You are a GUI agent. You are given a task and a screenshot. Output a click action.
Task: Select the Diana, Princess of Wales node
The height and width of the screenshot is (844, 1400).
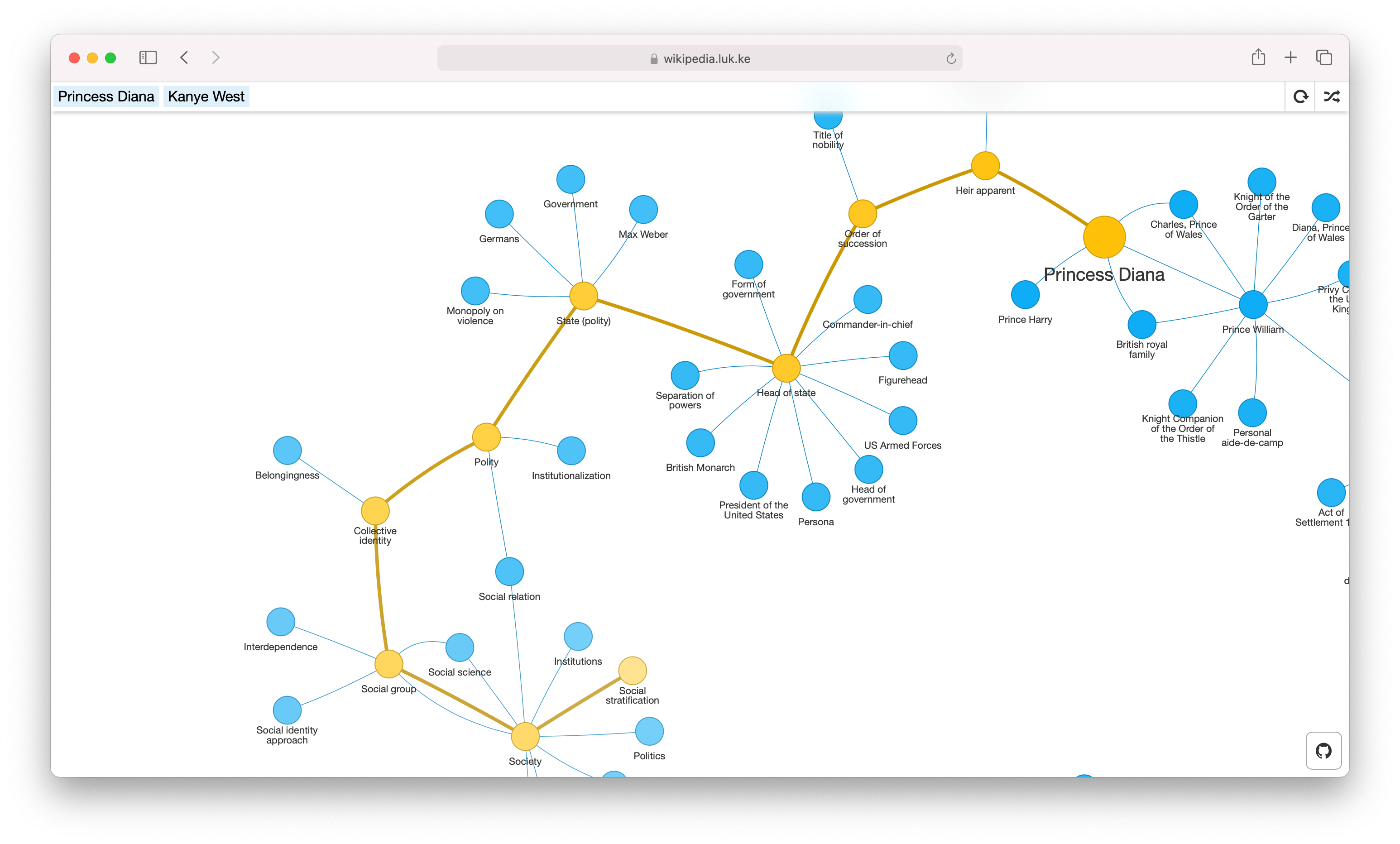[1326, 207]
